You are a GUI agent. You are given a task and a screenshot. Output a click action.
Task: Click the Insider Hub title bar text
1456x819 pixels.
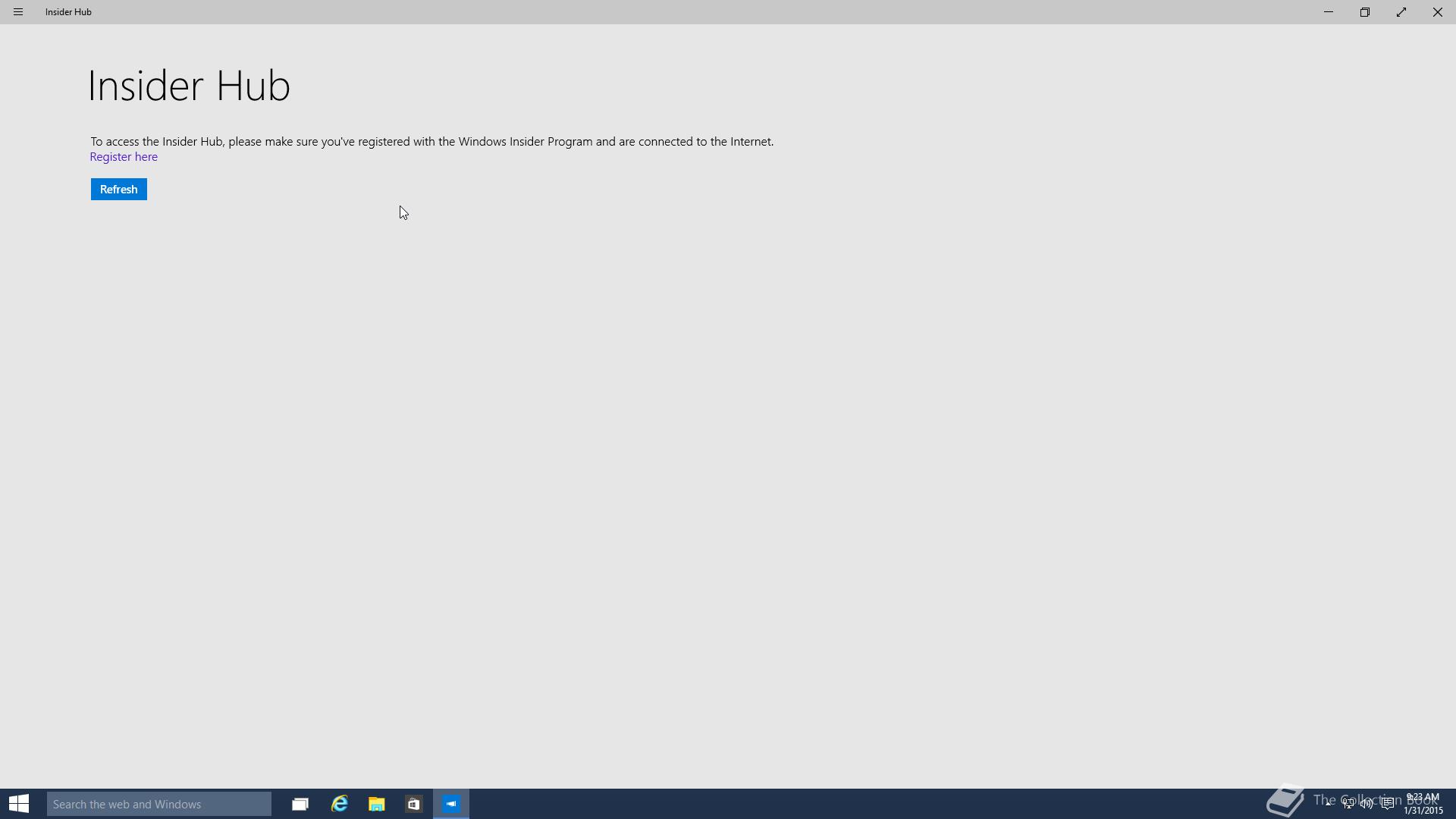click(x=68, y=12)
